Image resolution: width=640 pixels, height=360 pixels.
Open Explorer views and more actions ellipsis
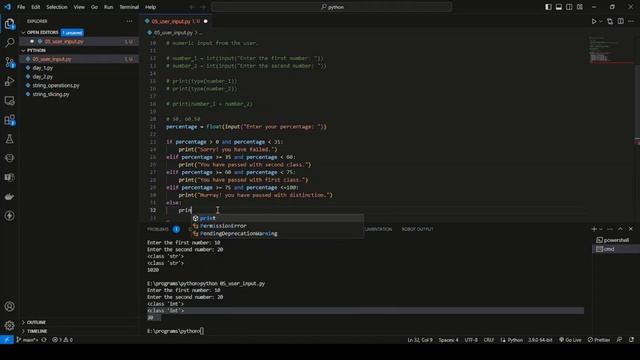[129, 21]
